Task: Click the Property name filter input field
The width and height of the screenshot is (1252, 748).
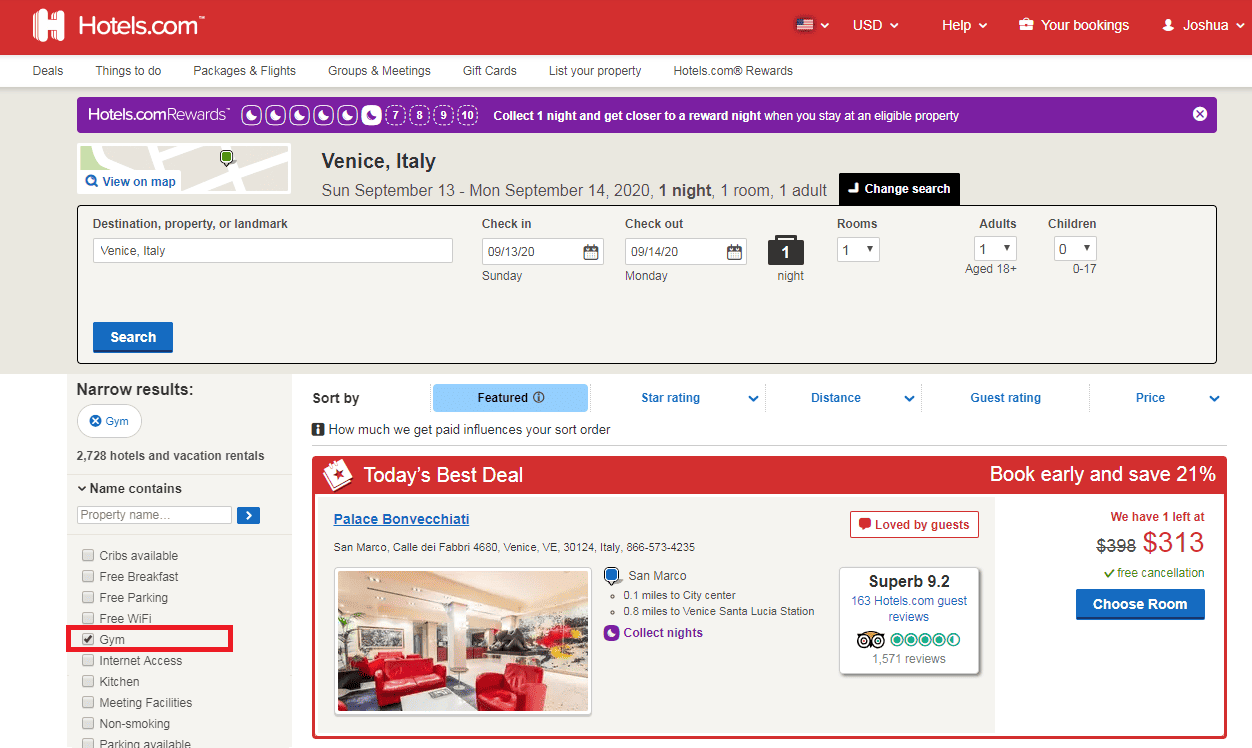Action: point(152,514)
